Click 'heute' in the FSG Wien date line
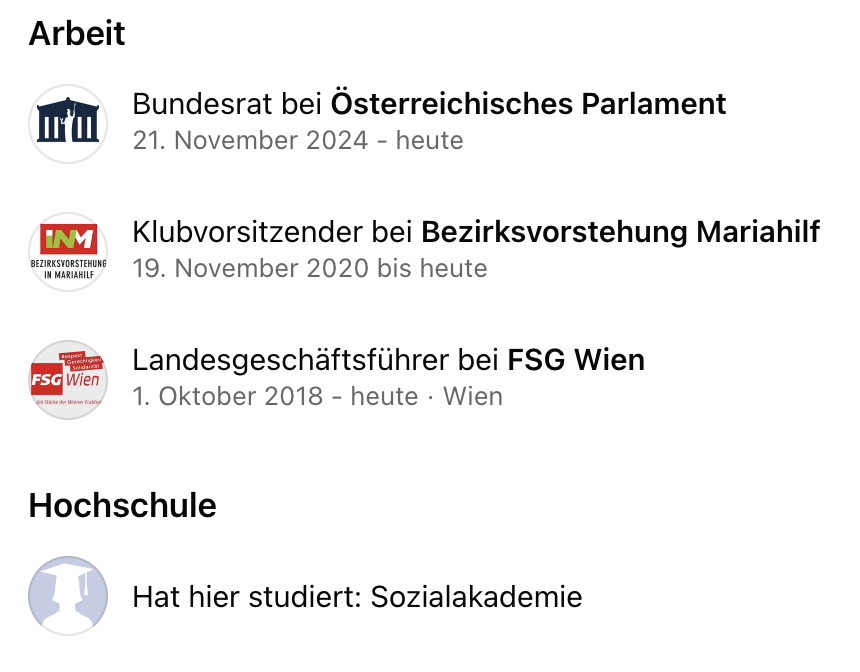The width and height of the screenshot is (860, 672). [x=384, y=397]
